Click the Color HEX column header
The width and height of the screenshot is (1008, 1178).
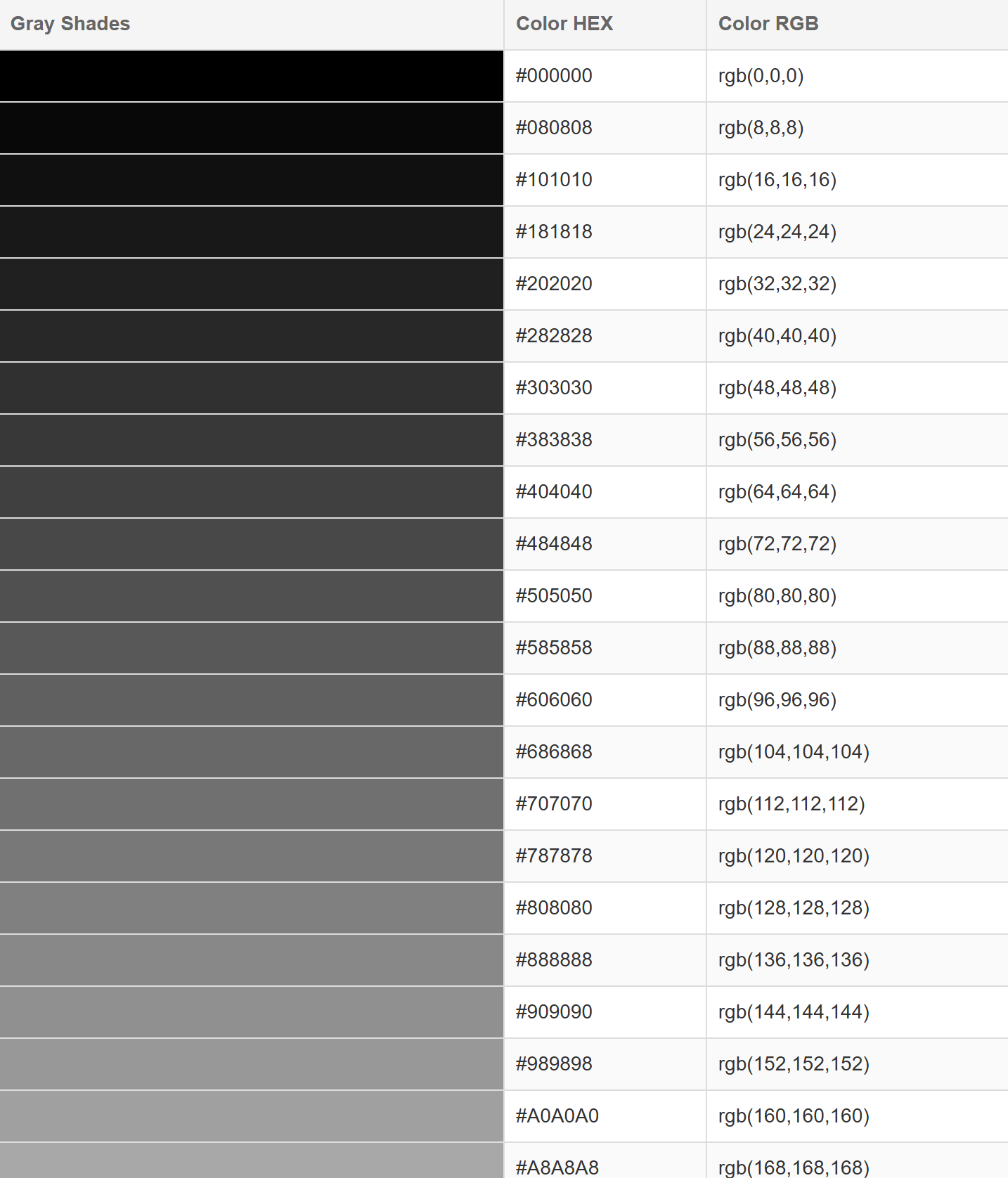pyautogui.click(x=564, y=24)
